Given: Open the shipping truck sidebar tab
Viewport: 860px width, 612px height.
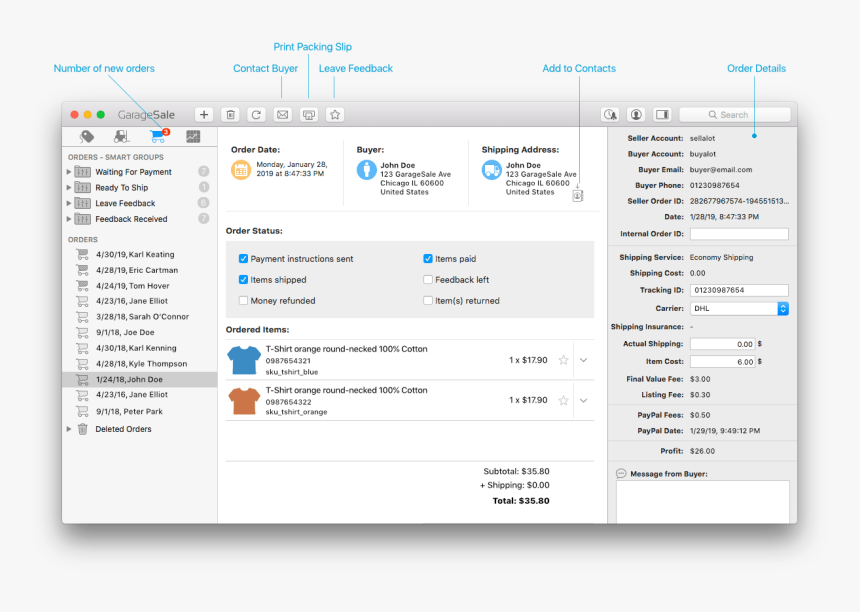Looking at the screenshot, I should click(122, 135).
